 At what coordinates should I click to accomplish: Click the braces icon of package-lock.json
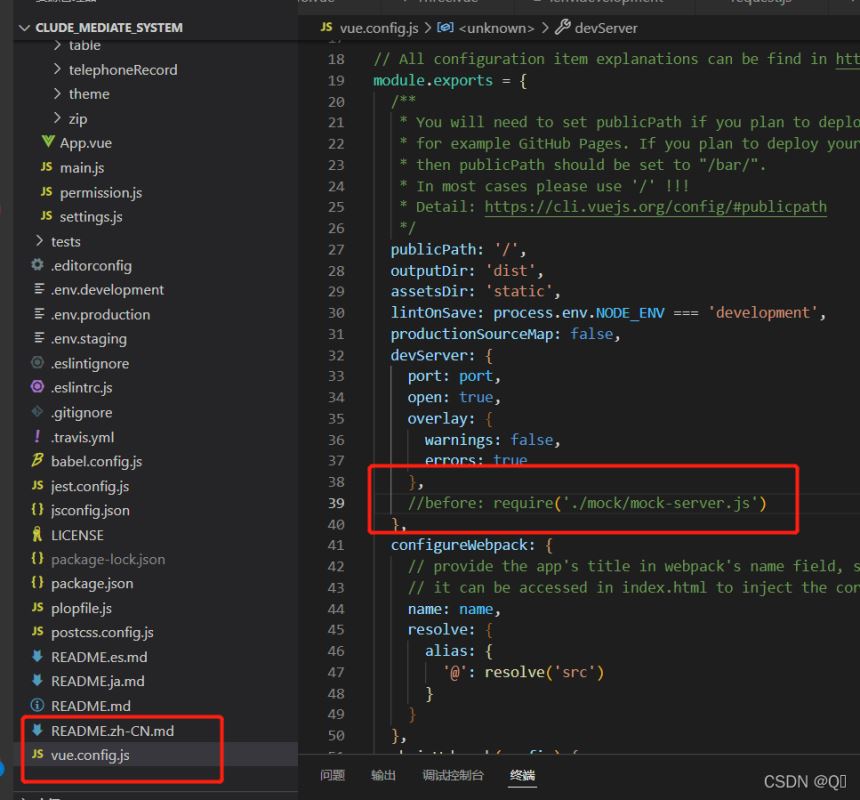37,558
